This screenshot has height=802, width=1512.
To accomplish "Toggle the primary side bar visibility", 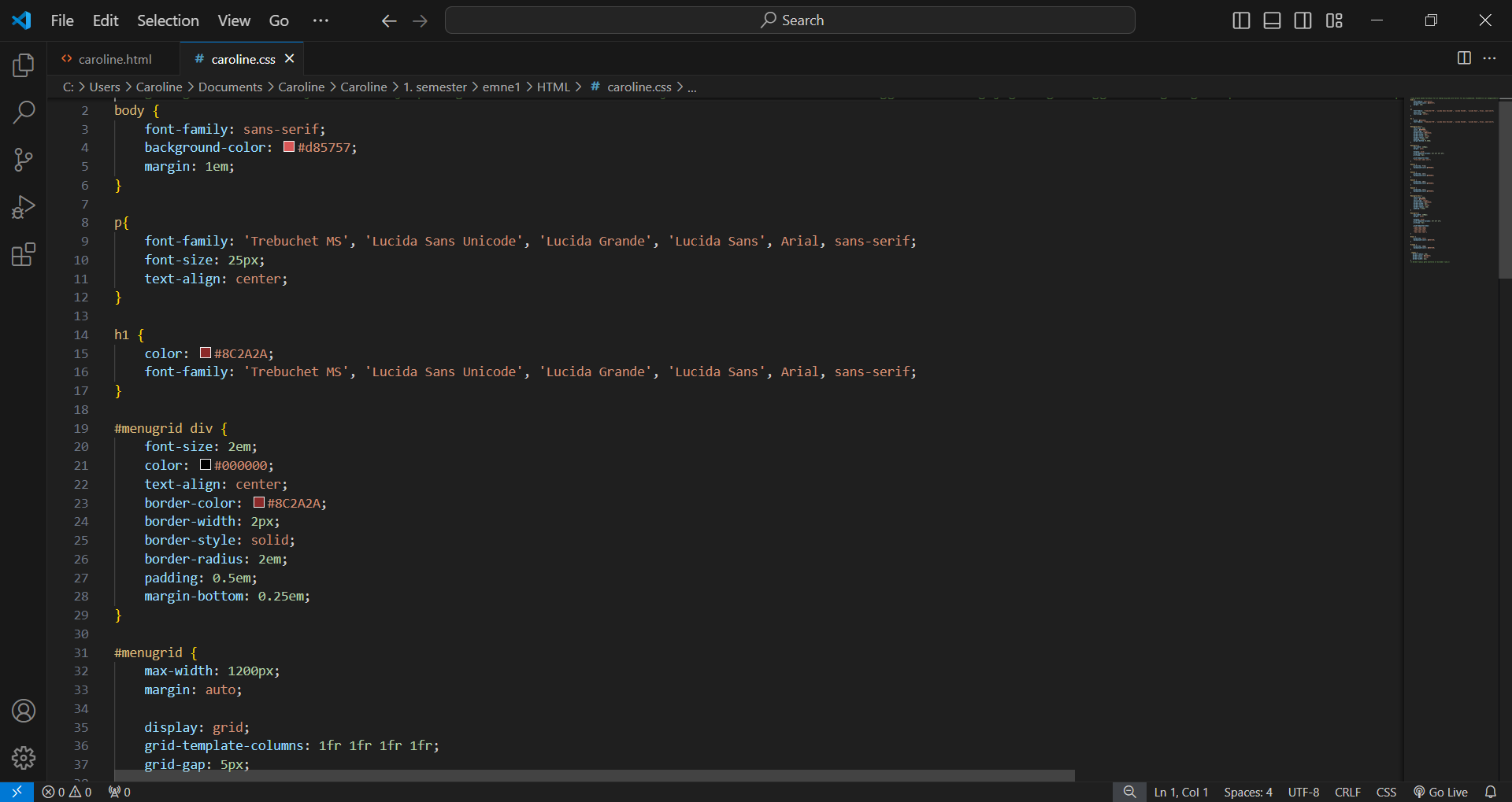I will tap(1241, 20).
